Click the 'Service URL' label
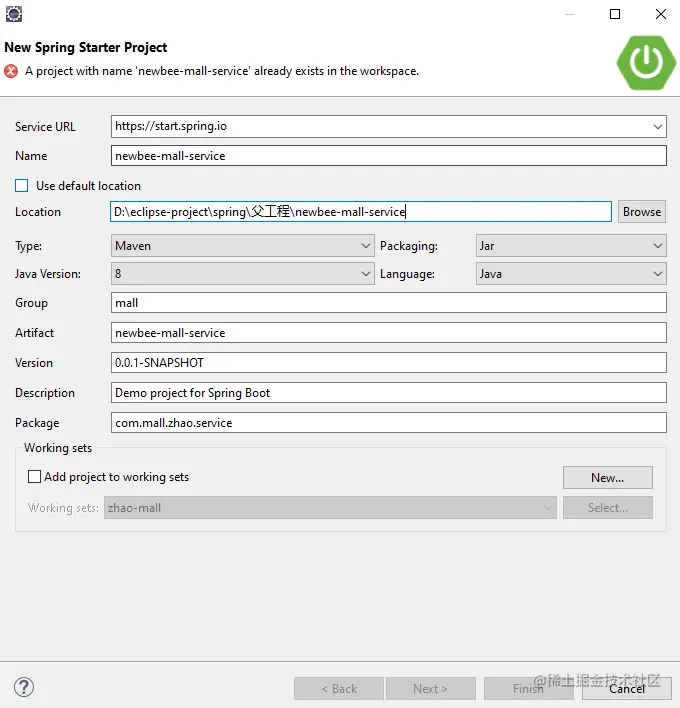680x708 pixels. (45, 127)
